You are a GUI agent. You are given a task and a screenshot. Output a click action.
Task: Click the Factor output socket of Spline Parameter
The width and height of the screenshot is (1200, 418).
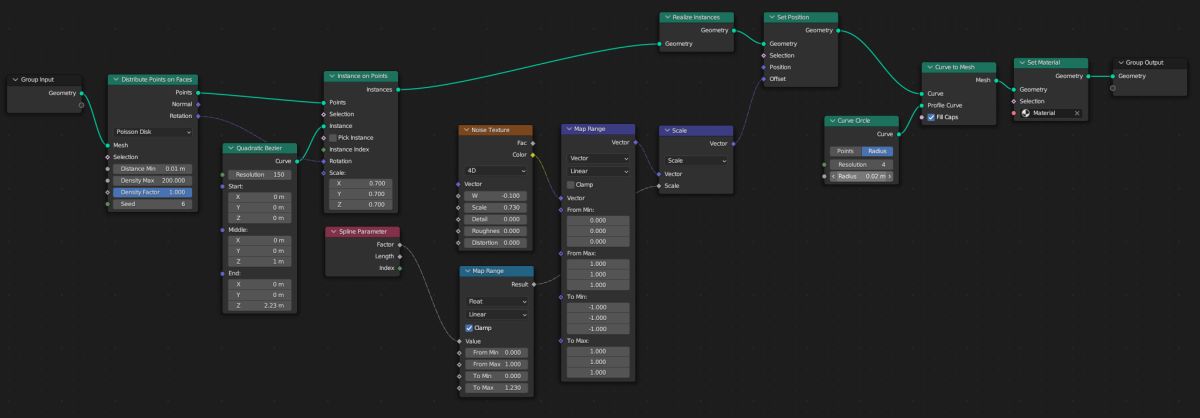pos(400,244)
